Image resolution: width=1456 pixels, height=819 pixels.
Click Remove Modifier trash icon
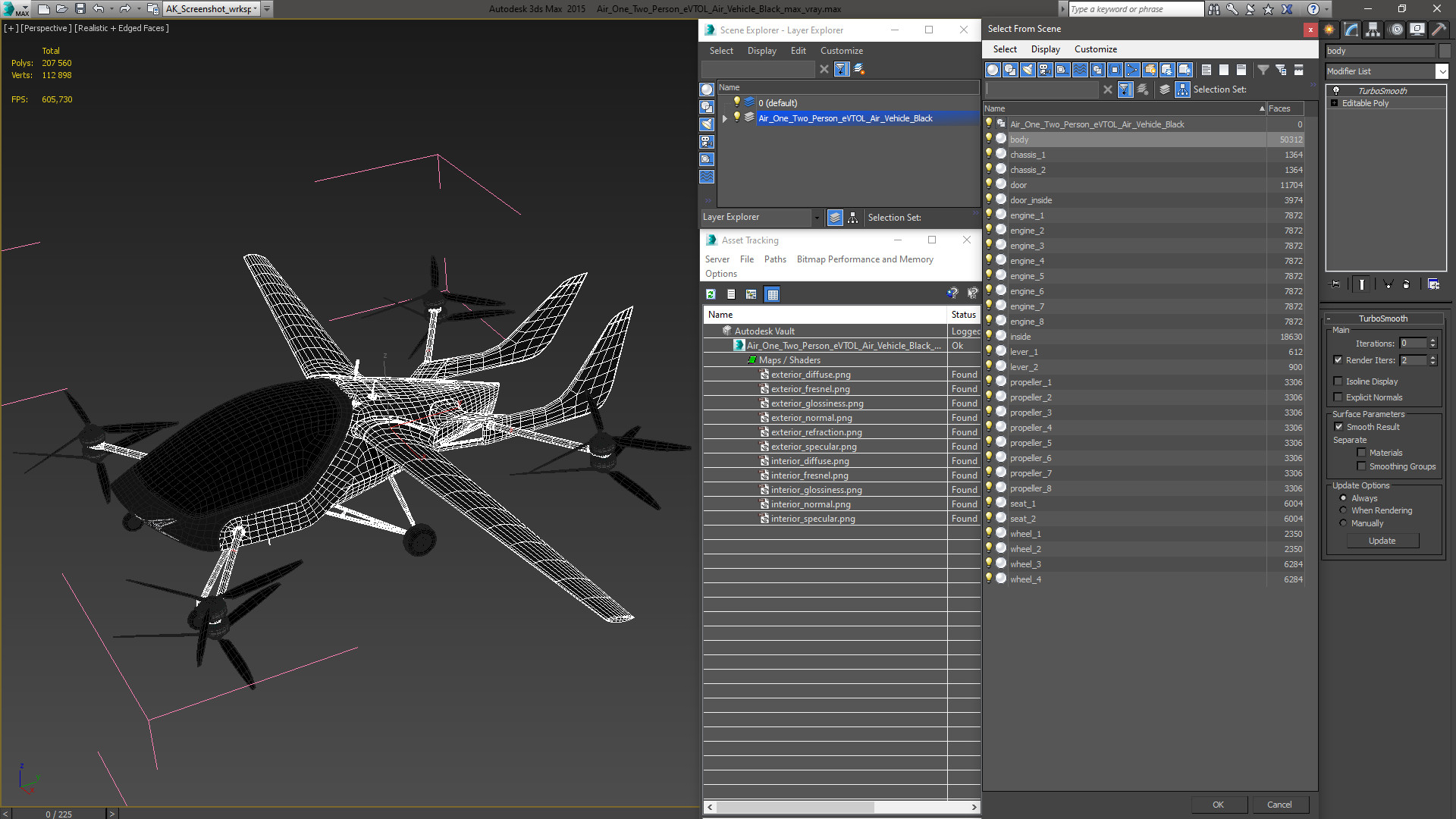1407,284
